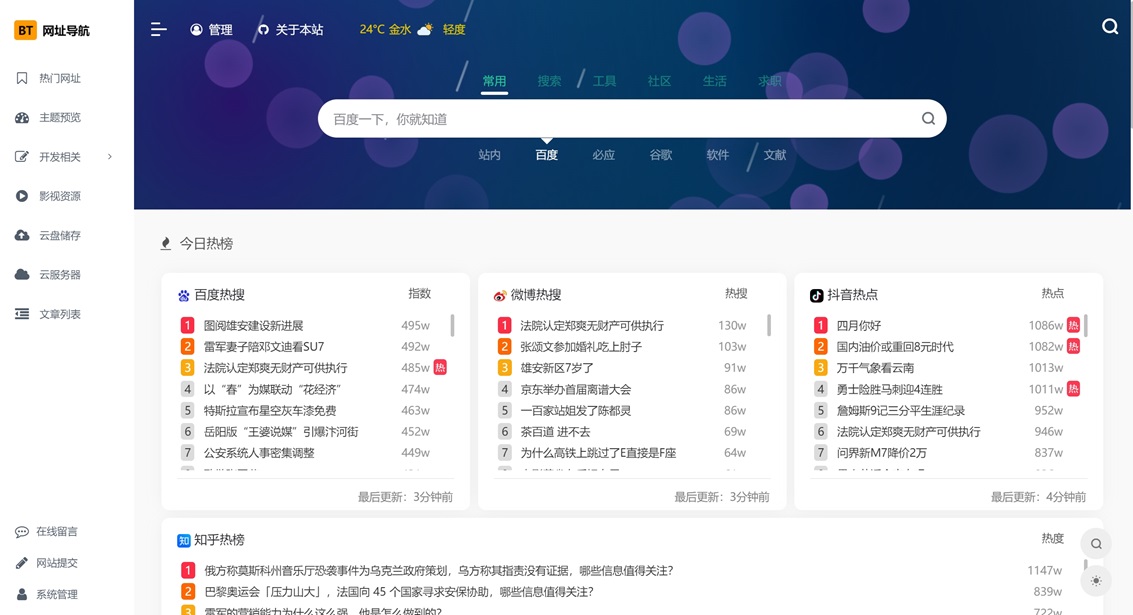Viewport: 1133px width, 615px height.
Task: Expand the 开发相关 submenu chevron
Action: [x=110, y=156]
